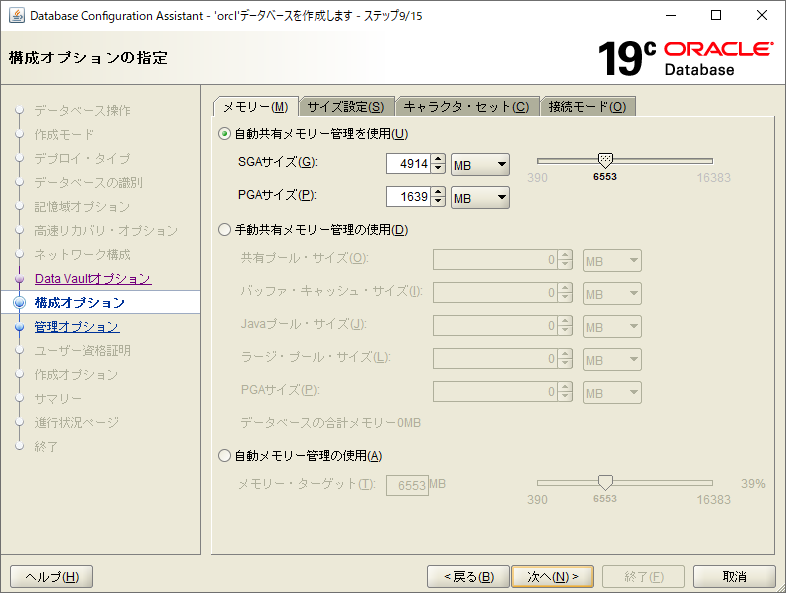The width and height of the screenshot is (786, 593).
Task: Go back with the 戻る button
Action: click(x=468, y=576)
